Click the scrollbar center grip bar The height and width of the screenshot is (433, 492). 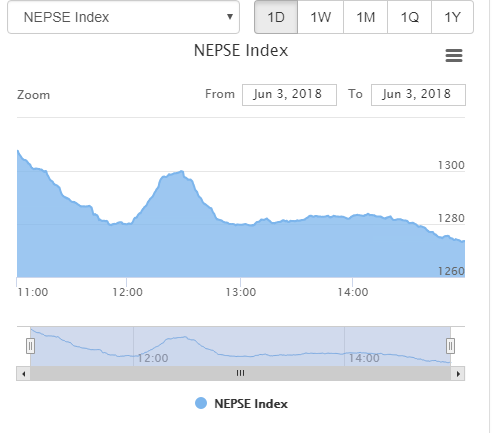click(240, 373)
